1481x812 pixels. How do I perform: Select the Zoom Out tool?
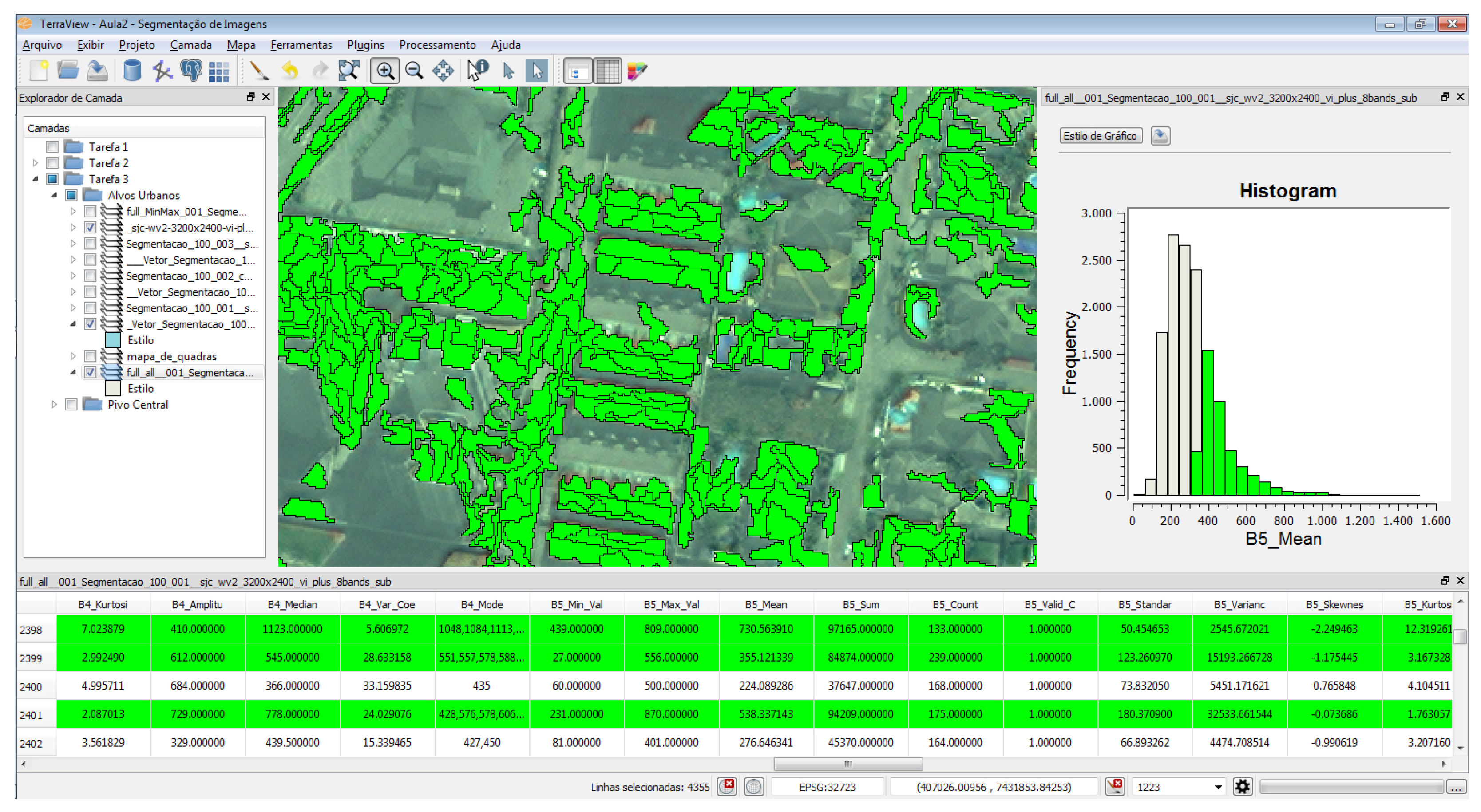click(x=414, y=71)
